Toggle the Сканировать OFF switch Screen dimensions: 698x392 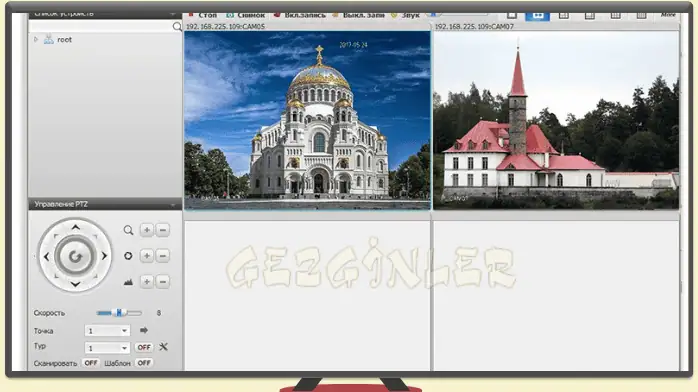coord(91,363)
